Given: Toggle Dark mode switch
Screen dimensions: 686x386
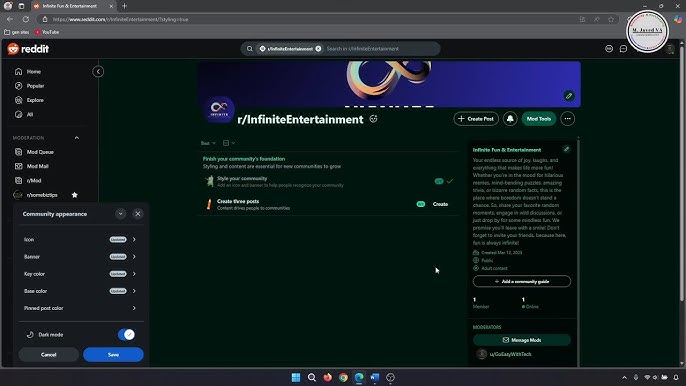Looking at the screenshot, I should coord(126,334).
